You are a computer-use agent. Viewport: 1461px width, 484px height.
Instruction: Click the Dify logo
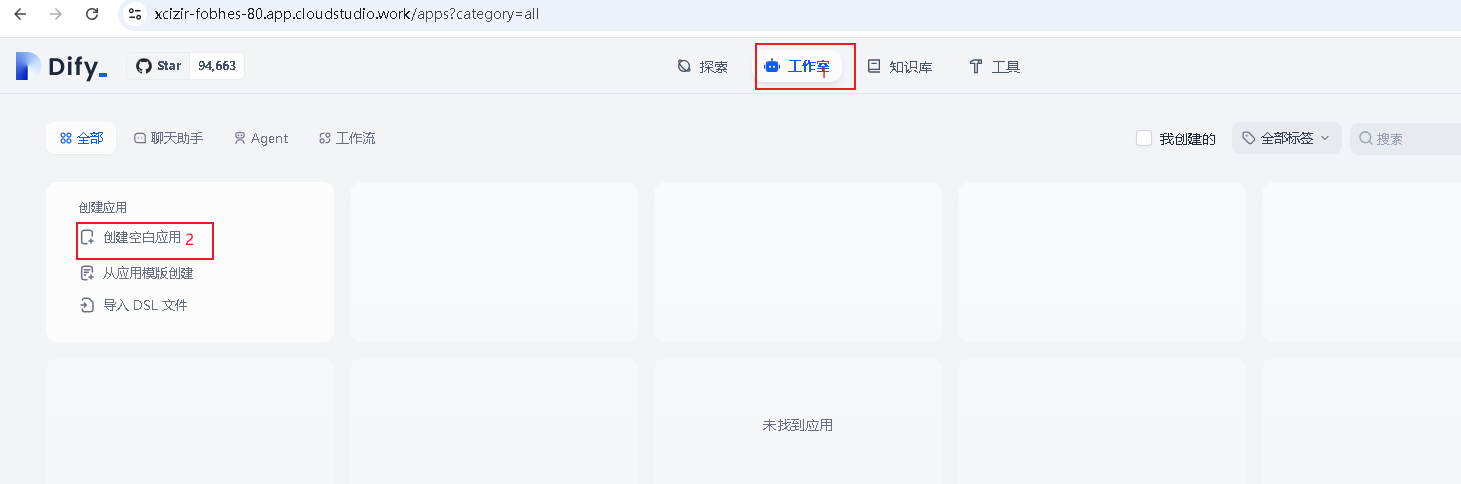pos(61,67)
